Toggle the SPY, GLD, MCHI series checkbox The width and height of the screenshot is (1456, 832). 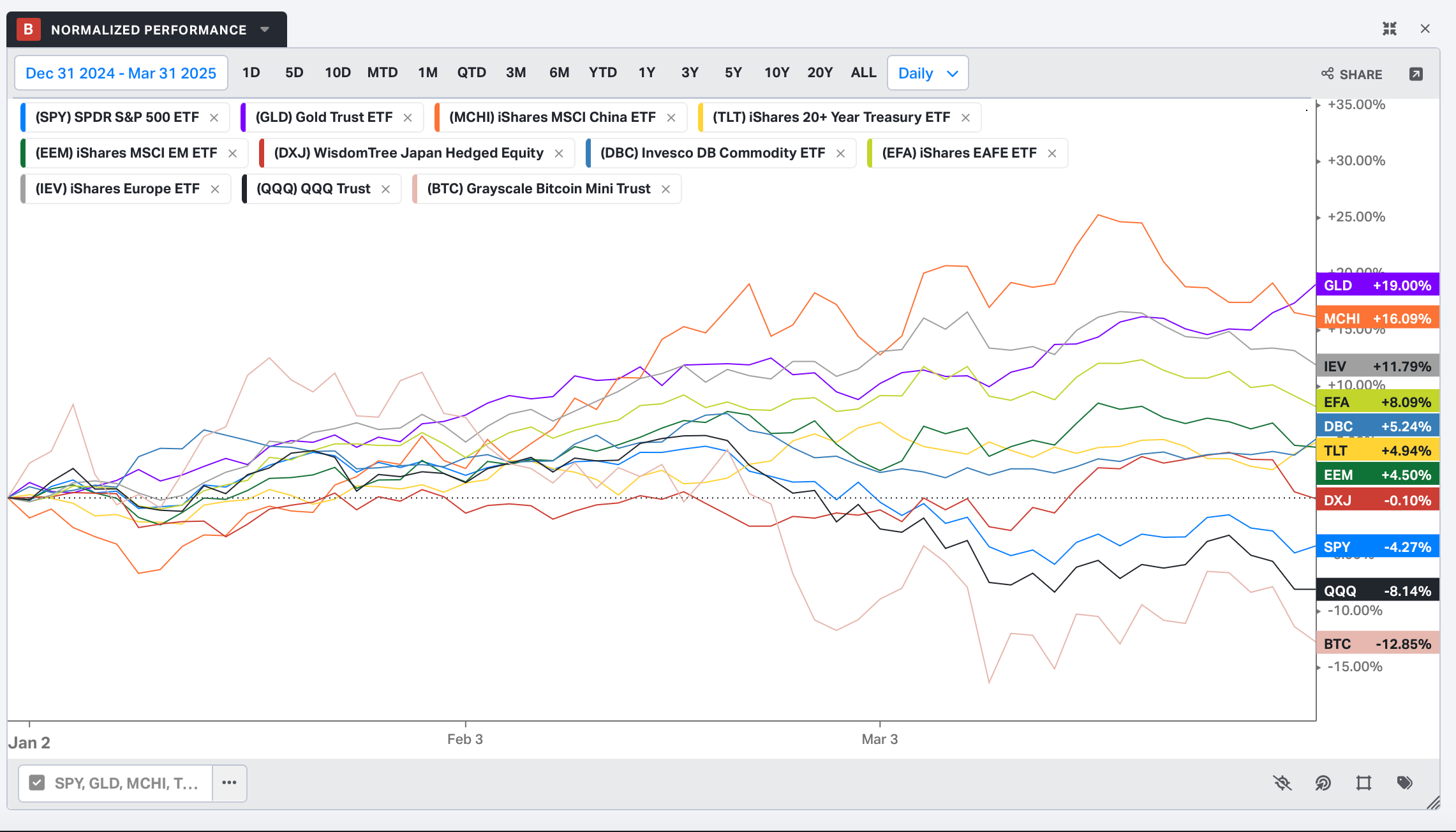coord(37,783)
